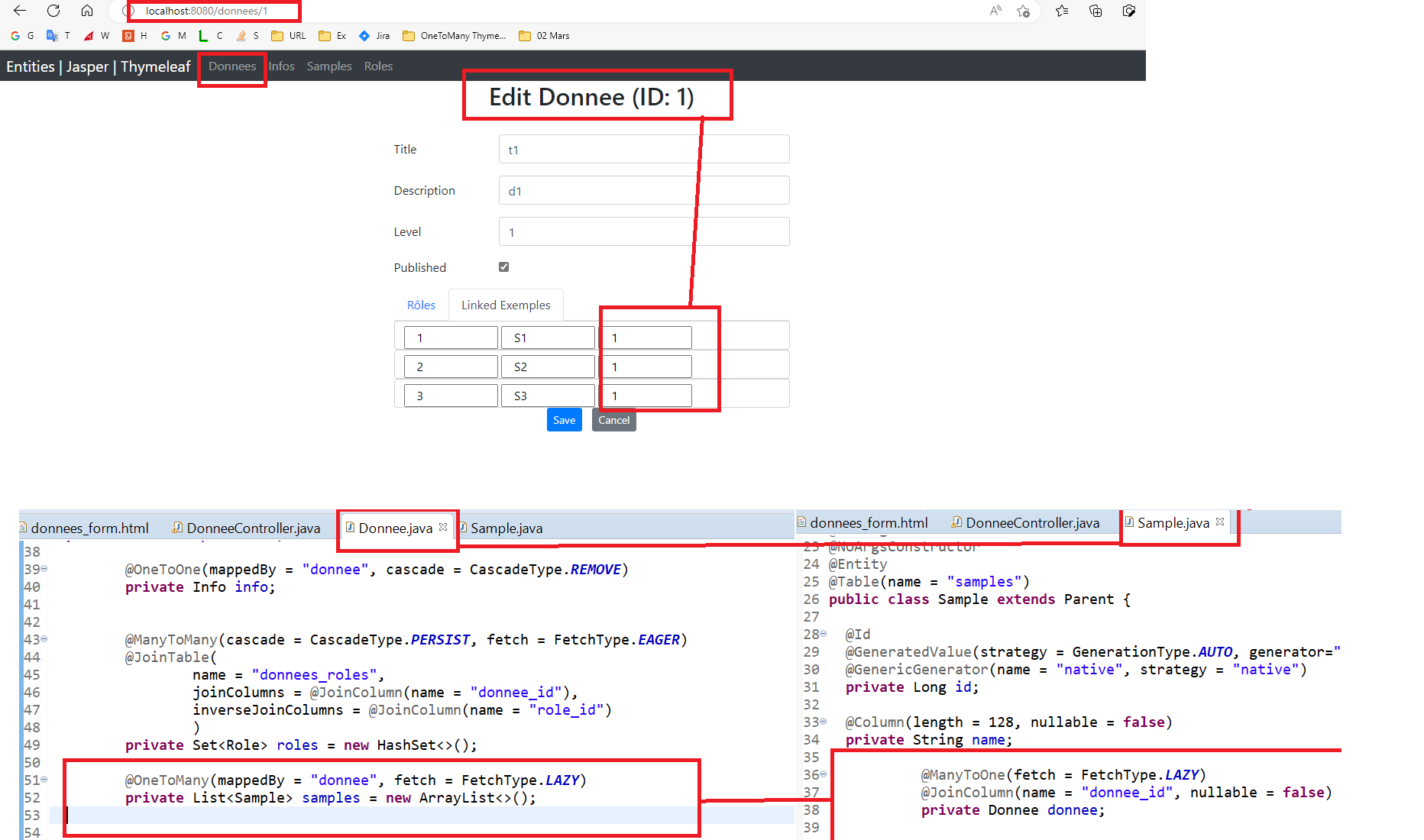
Task: Collapse code fold marker at line 51
Action: (44, 779)
